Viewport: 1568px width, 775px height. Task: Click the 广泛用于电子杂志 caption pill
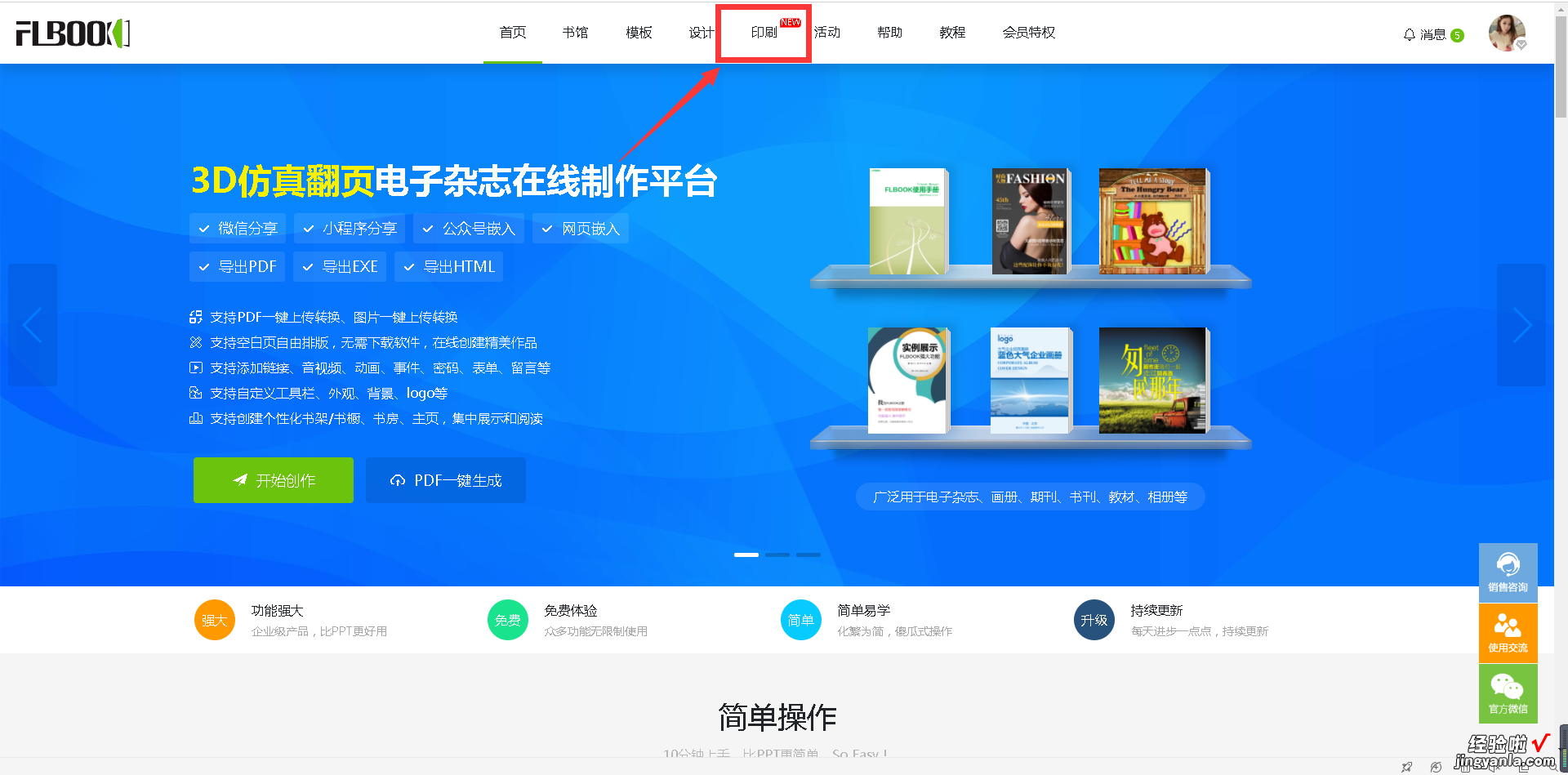point(1031,497)
